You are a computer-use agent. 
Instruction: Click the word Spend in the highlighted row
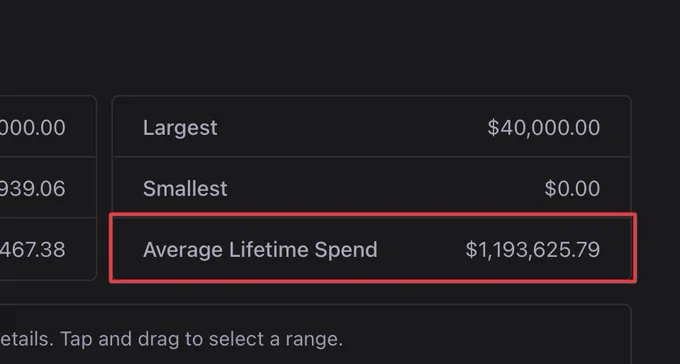point(346,250)
